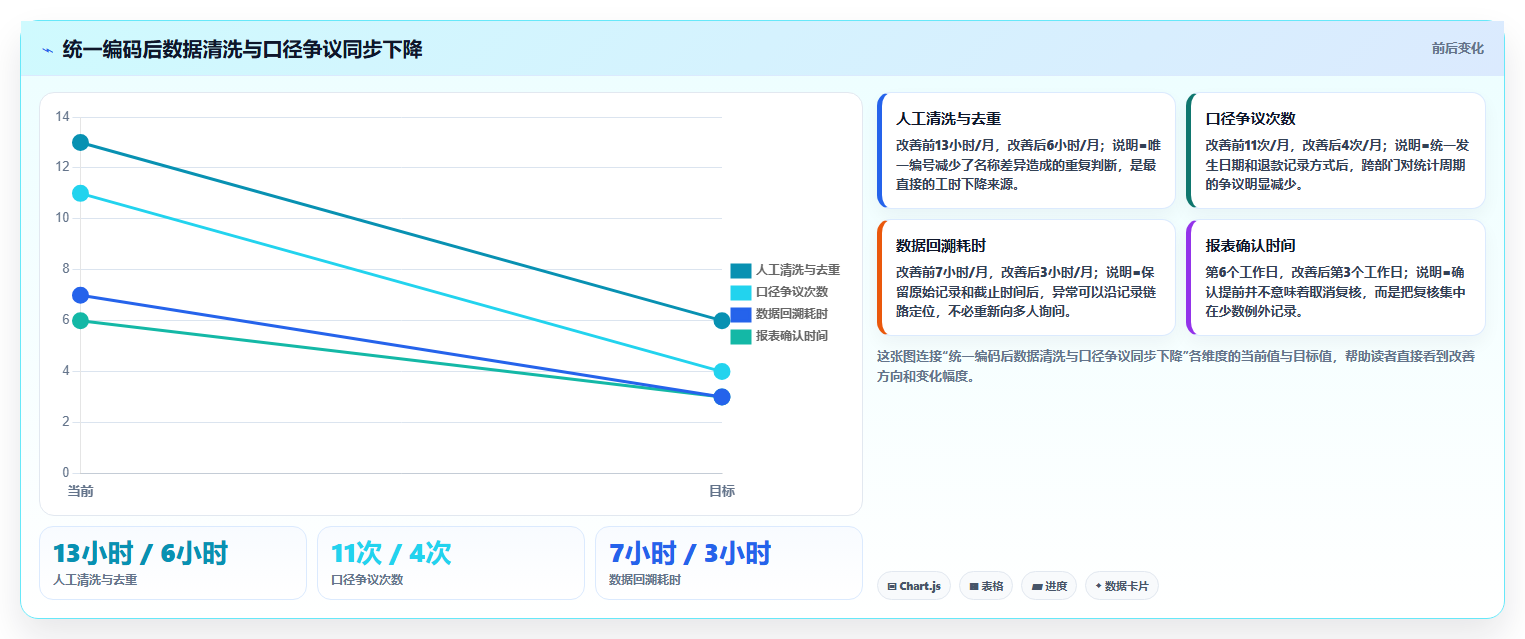Click the icon inside the 表格 tag

click(x=973, y=586)
